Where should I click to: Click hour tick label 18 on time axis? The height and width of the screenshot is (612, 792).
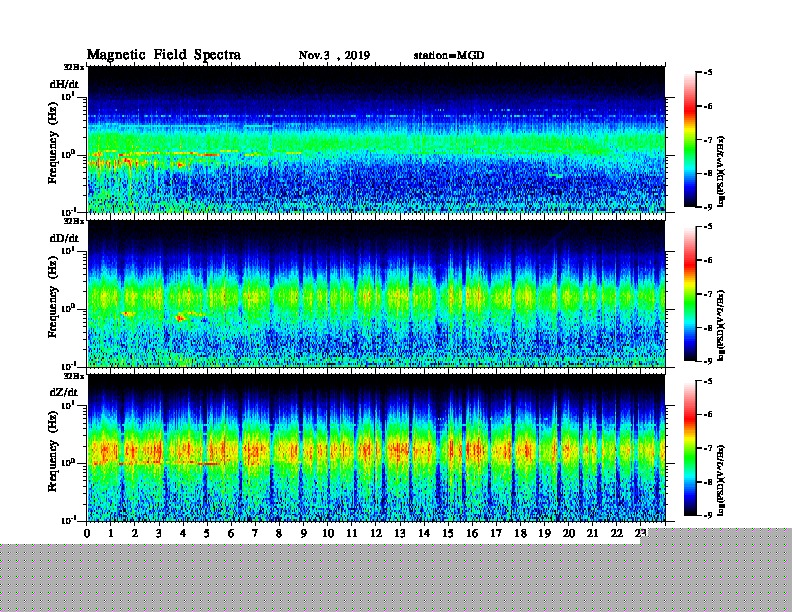tap(520, 533)
